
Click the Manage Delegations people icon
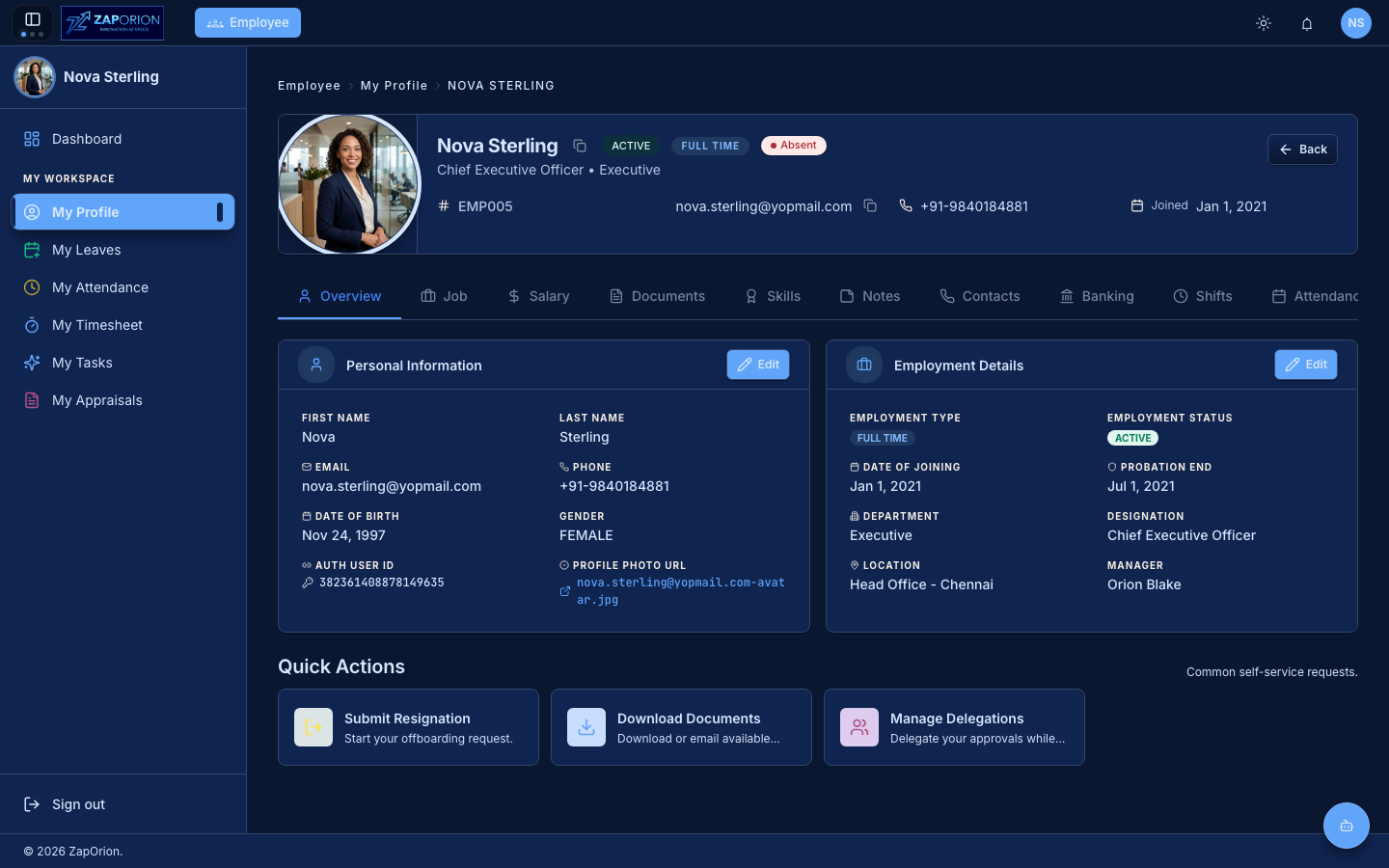click(859, 727)
